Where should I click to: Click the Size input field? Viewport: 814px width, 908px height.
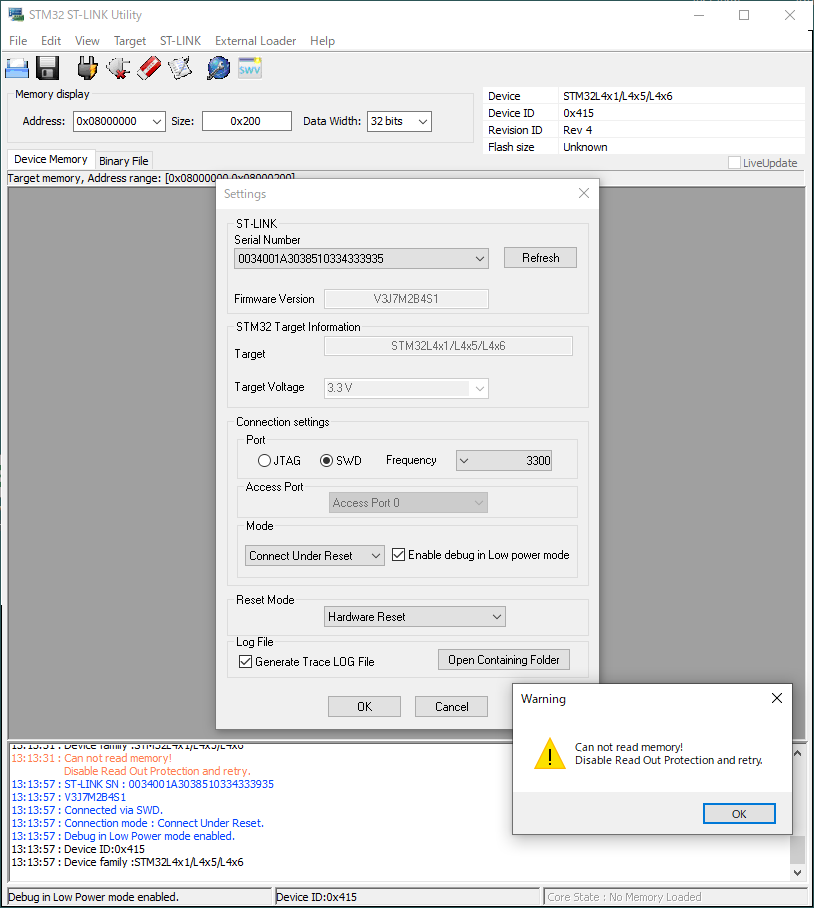pyautogui.click(x=247, y=121)
